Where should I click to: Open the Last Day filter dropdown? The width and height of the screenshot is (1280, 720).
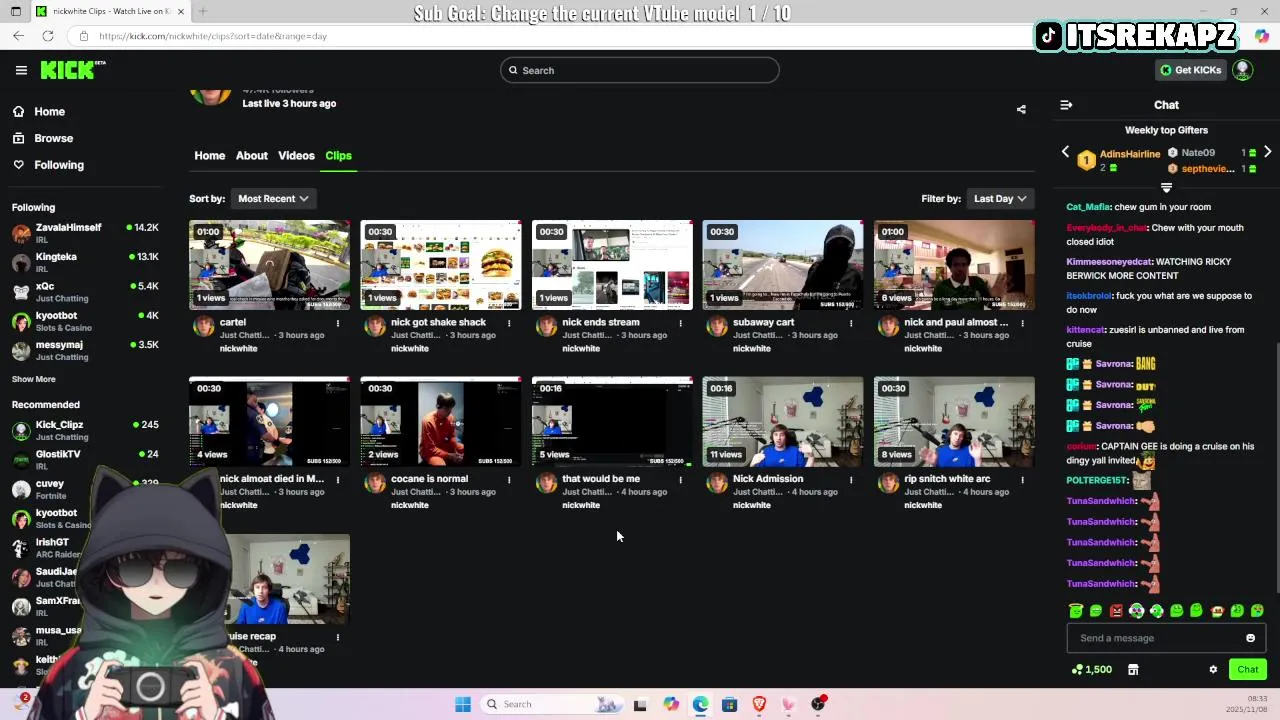click(x=1000, y=199)
